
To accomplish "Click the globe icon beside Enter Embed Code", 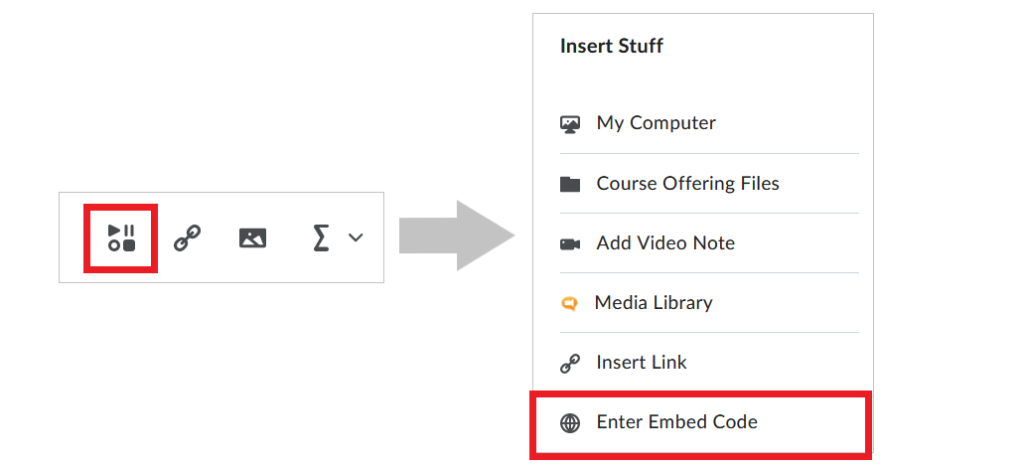I will pos(570,423).
